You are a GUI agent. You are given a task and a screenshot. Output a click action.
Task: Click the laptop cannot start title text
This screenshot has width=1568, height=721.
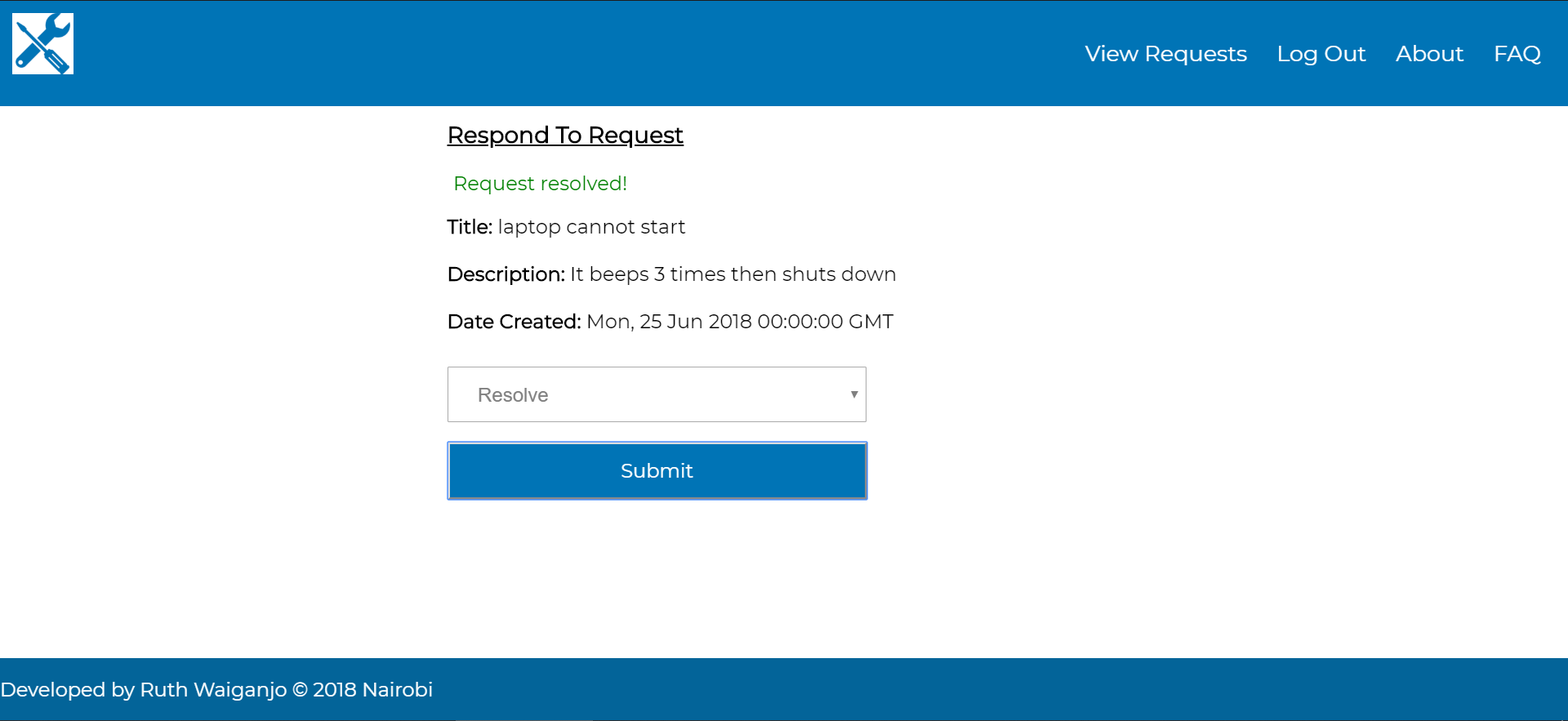[591, 227]
